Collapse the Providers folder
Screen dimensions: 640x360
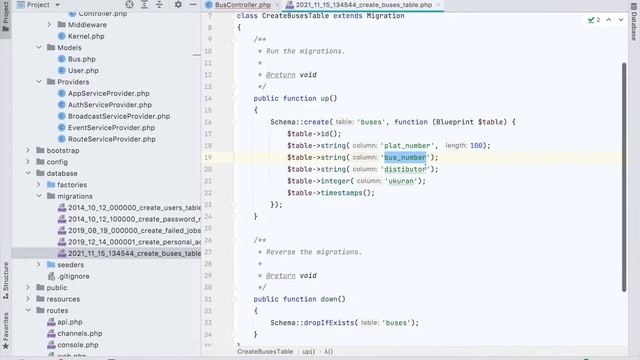click(39, 82)
